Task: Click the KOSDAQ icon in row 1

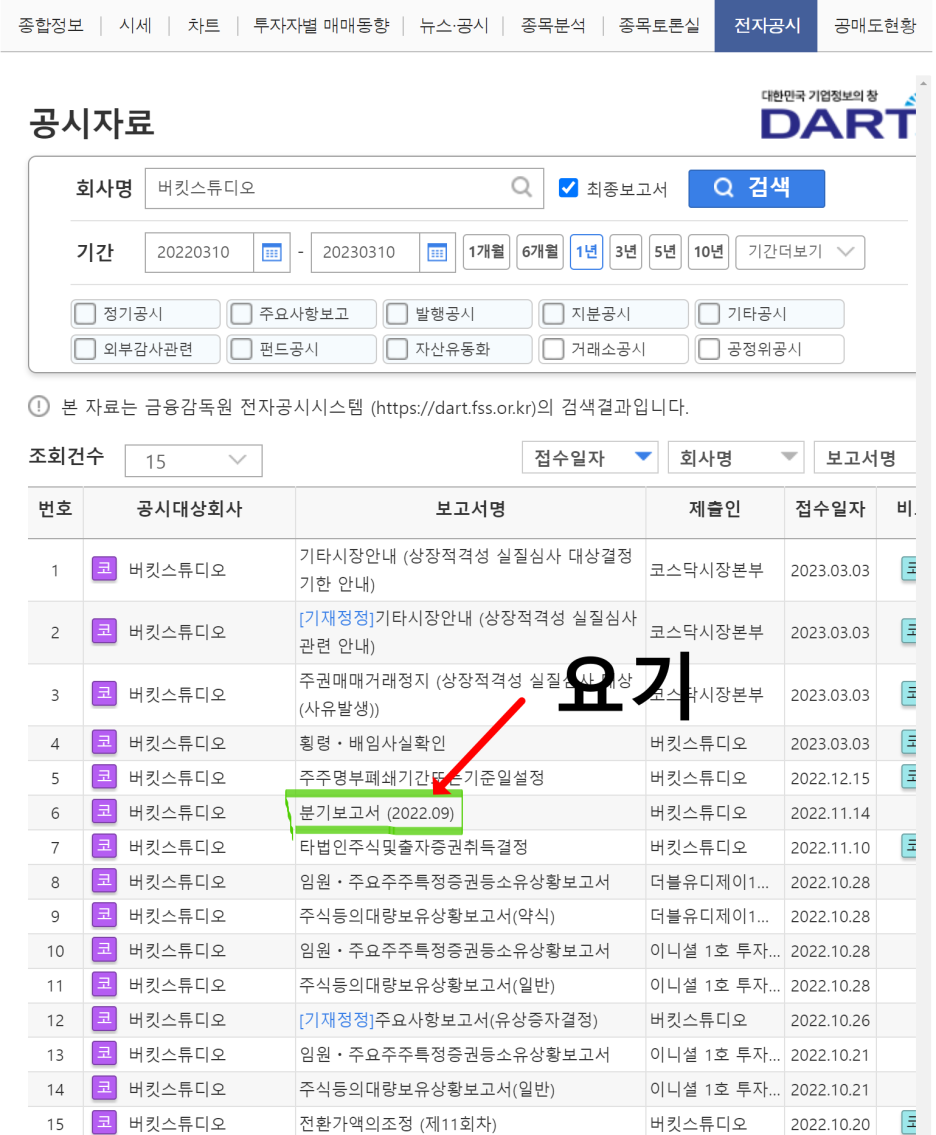Action: point(104,569)
